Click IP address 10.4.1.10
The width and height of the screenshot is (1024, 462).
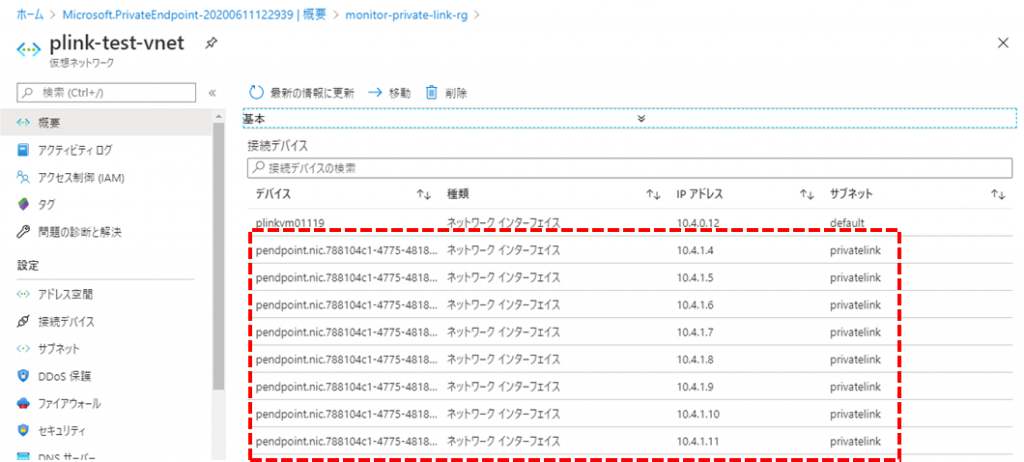698,414
